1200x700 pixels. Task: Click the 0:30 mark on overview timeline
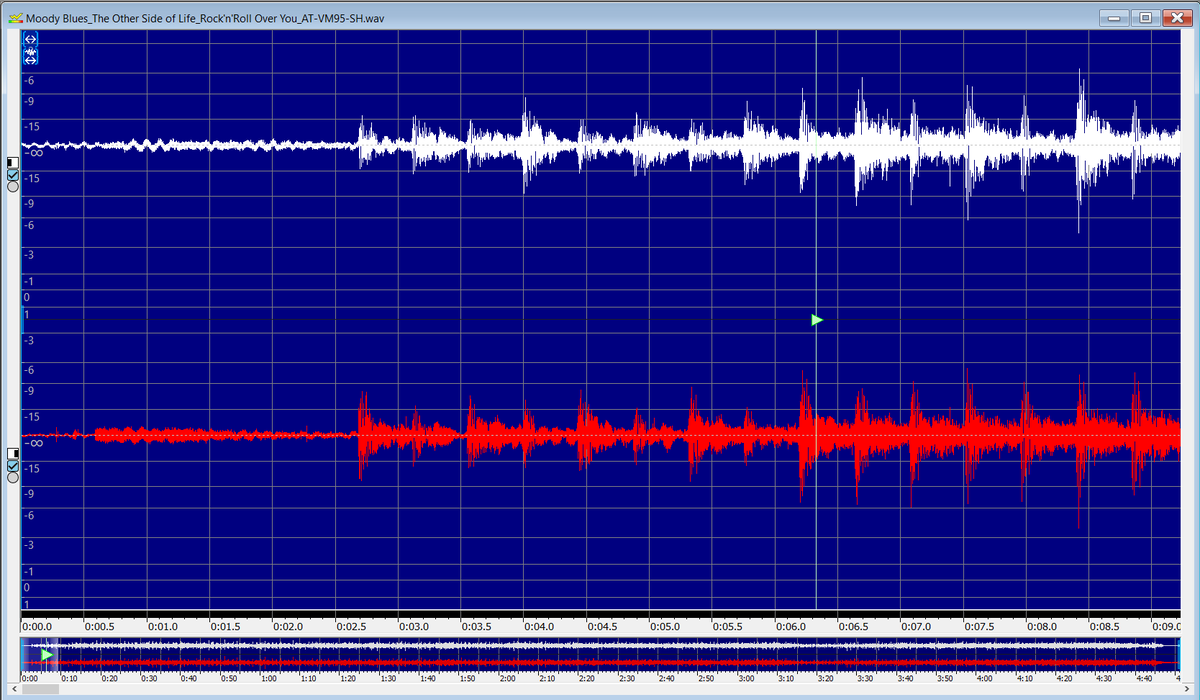pyautogui.click(x=149, y=678)
